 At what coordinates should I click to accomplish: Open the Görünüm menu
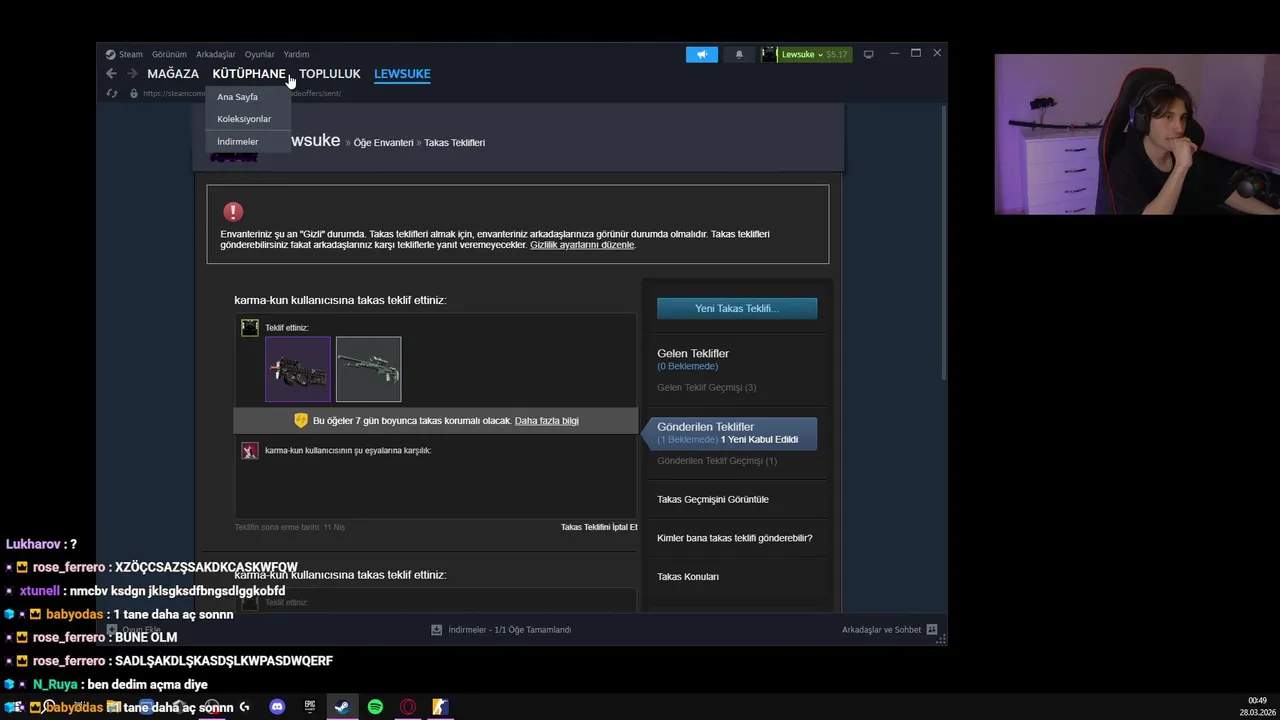[x=169, y=54]
